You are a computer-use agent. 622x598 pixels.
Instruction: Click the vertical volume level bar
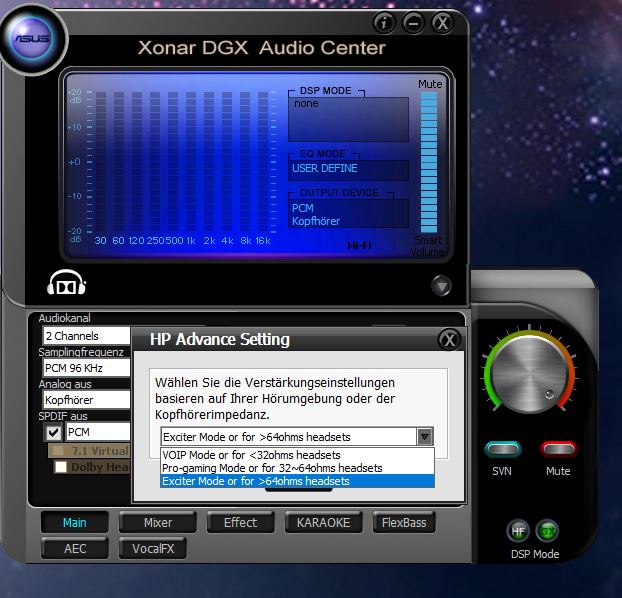coord(429,162)
